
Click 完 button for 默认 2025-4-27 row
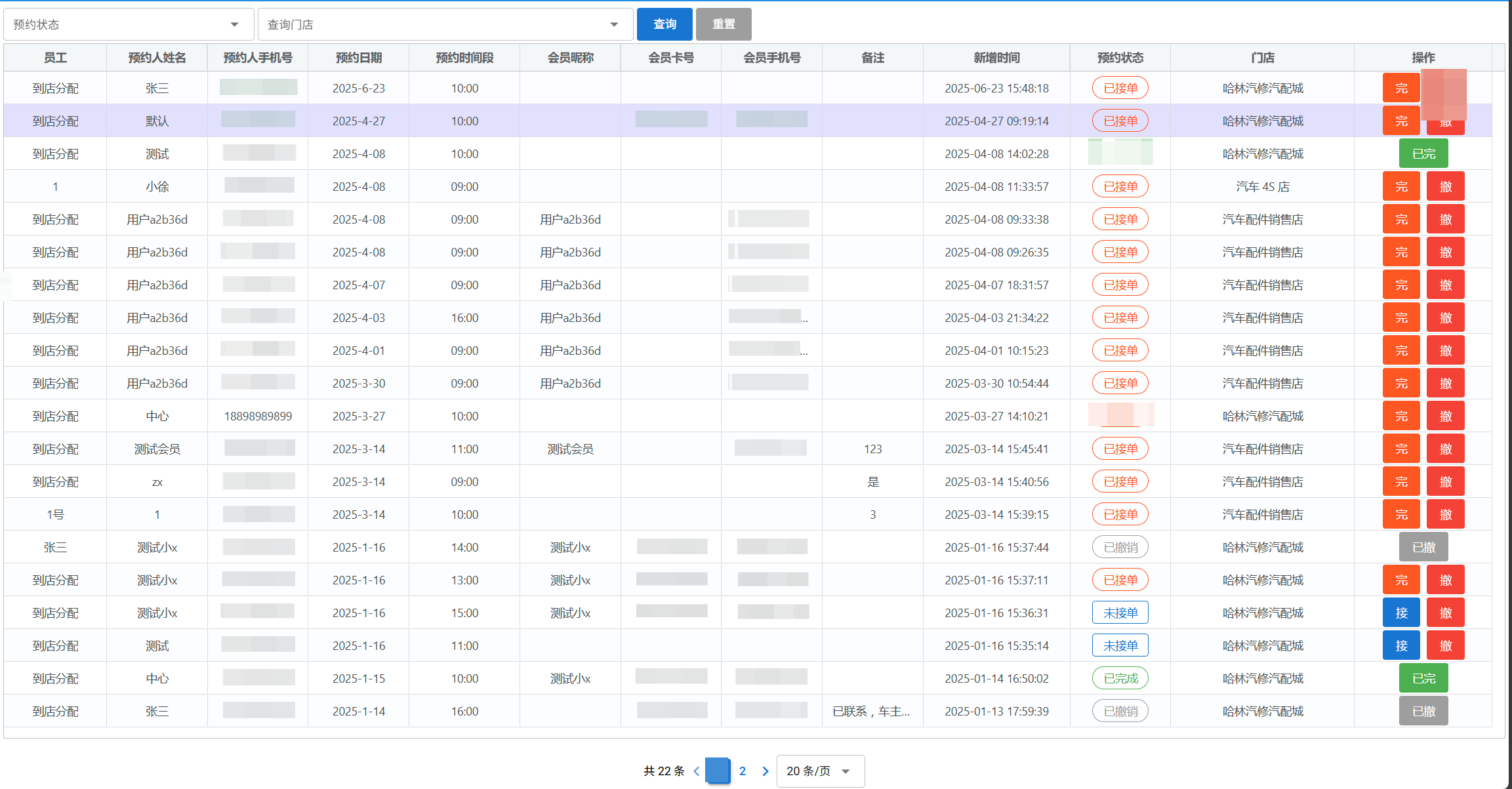point(1401,121)
